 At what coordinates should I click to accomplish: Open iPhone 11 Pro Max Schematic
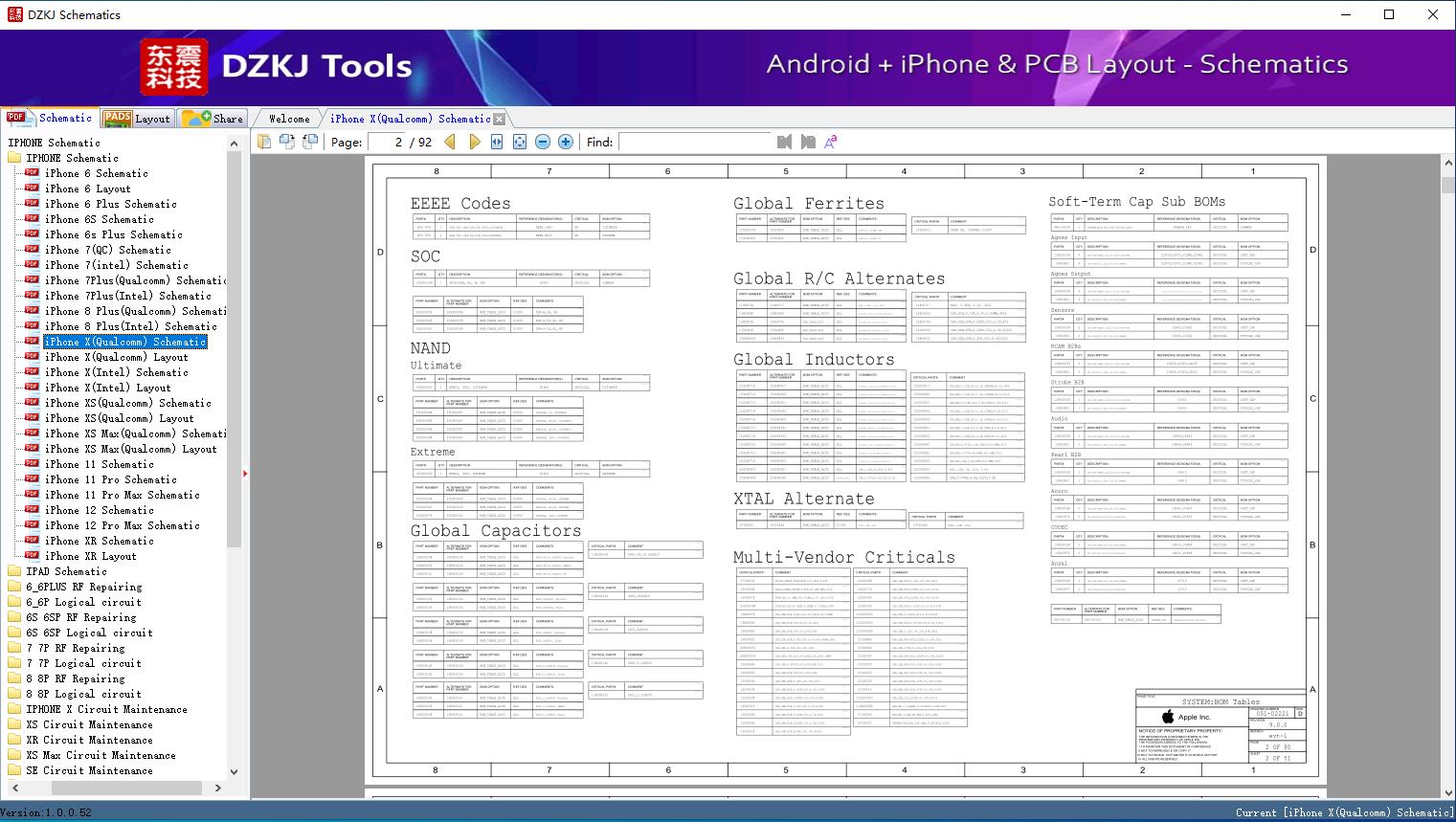[x=122, y=495]
